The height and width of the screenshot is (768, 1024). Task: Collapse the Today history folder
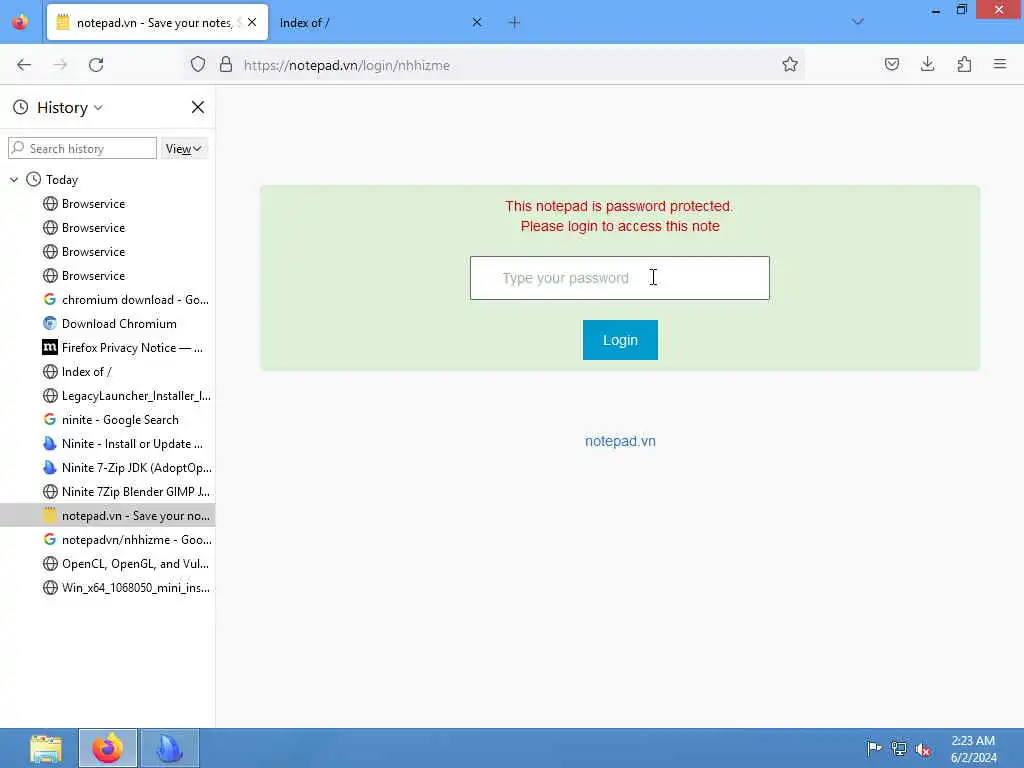(x=14, y=180)
